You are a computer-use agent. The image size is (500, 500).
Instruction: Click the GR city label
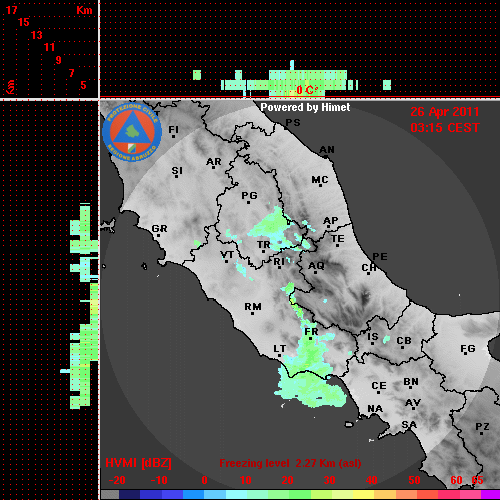click(x=159, y=229)
